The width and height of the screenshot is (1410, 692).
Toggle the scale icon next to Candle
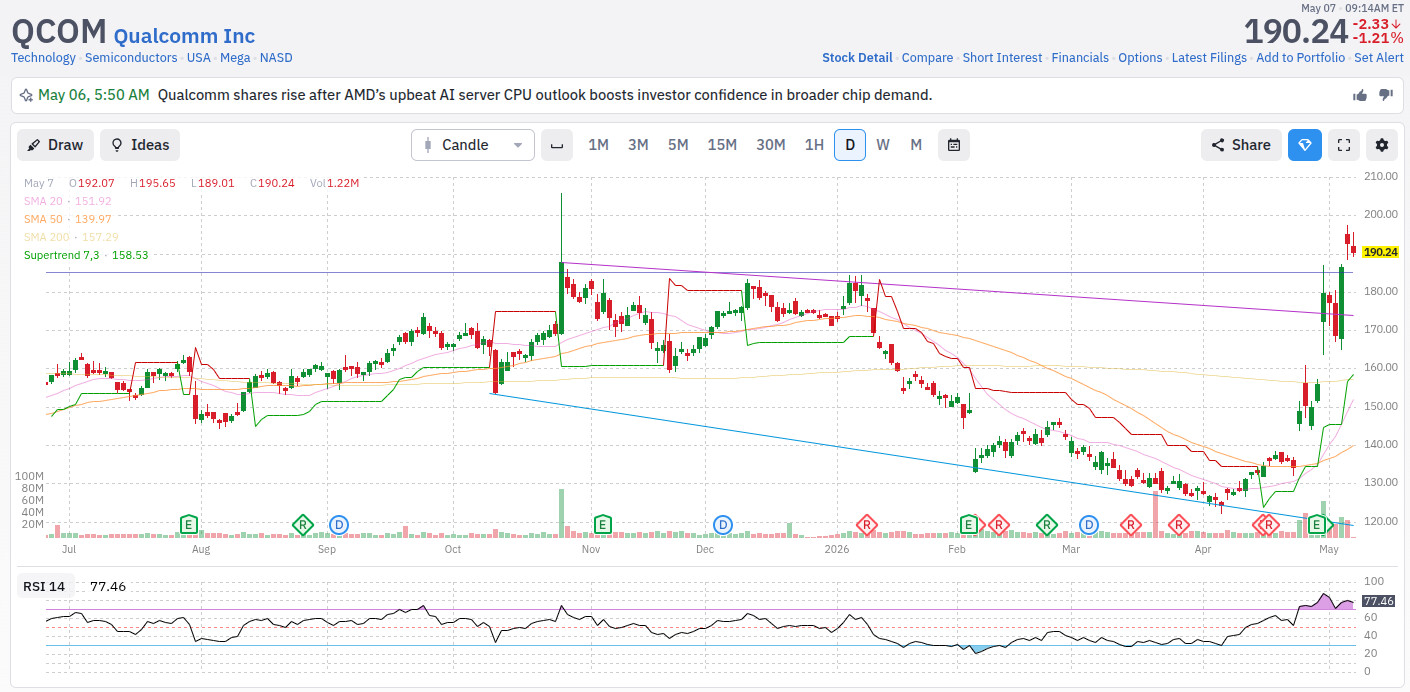click(557, 145)
